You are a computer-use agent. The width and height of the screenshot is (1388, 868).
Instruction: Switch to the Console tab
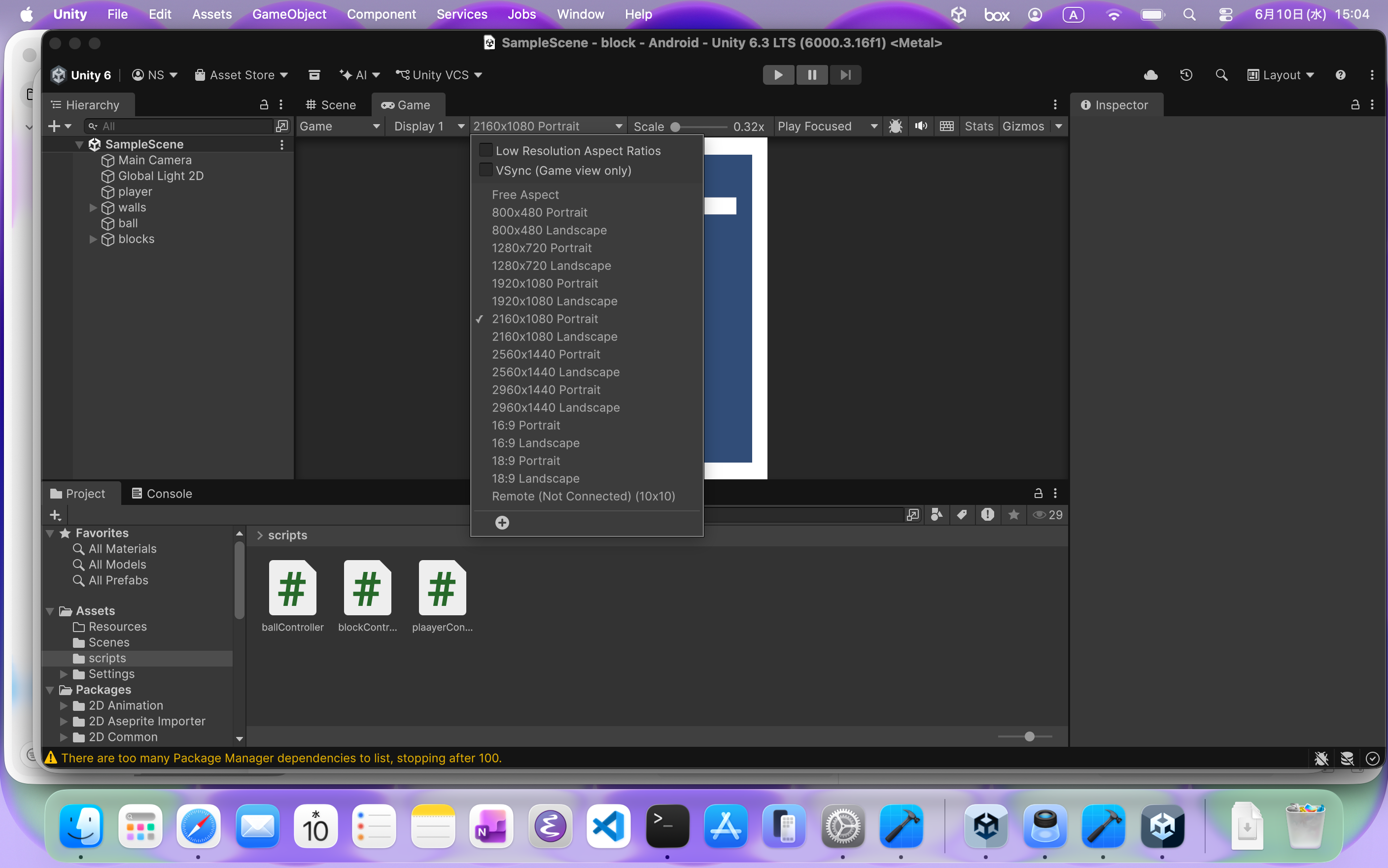coord(162,494)
